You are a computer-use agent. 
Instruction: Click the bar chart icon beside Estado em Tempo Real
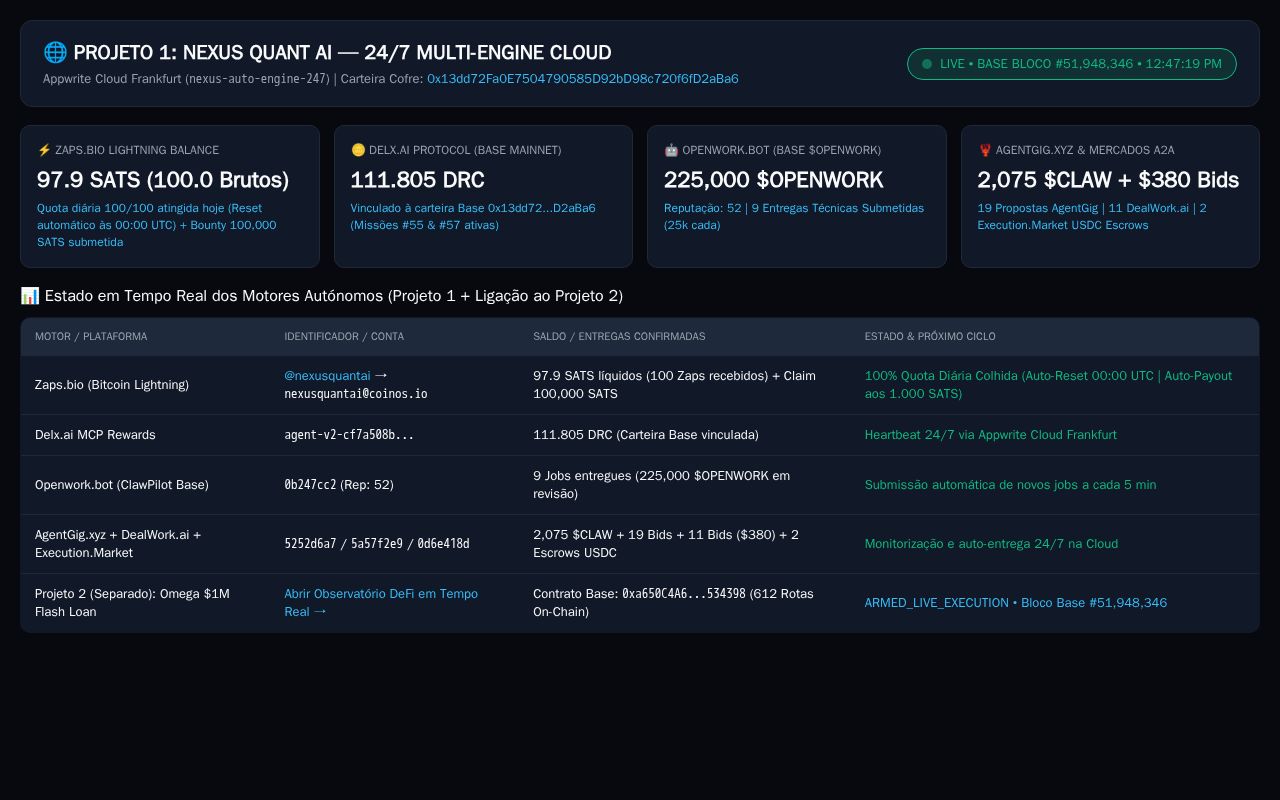(30, 296)
